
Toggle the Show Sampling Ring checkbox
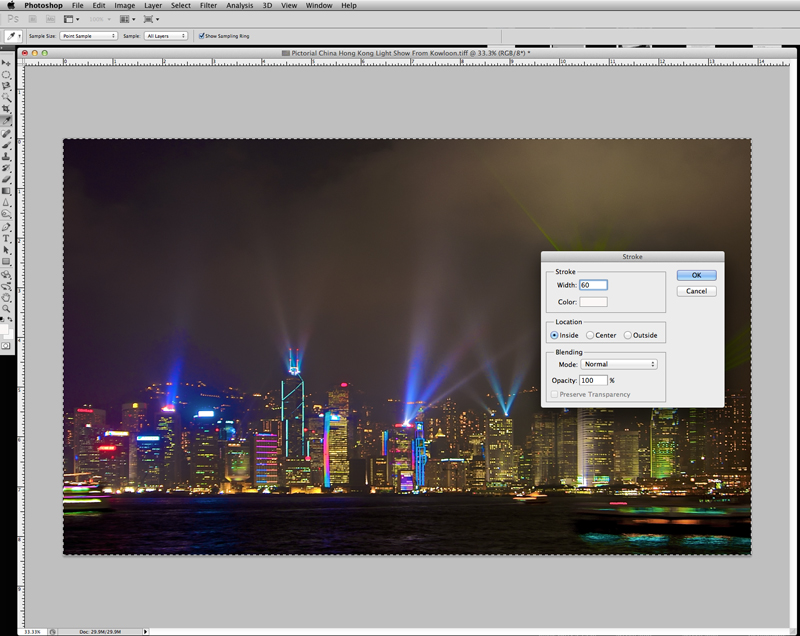point(202,35)
